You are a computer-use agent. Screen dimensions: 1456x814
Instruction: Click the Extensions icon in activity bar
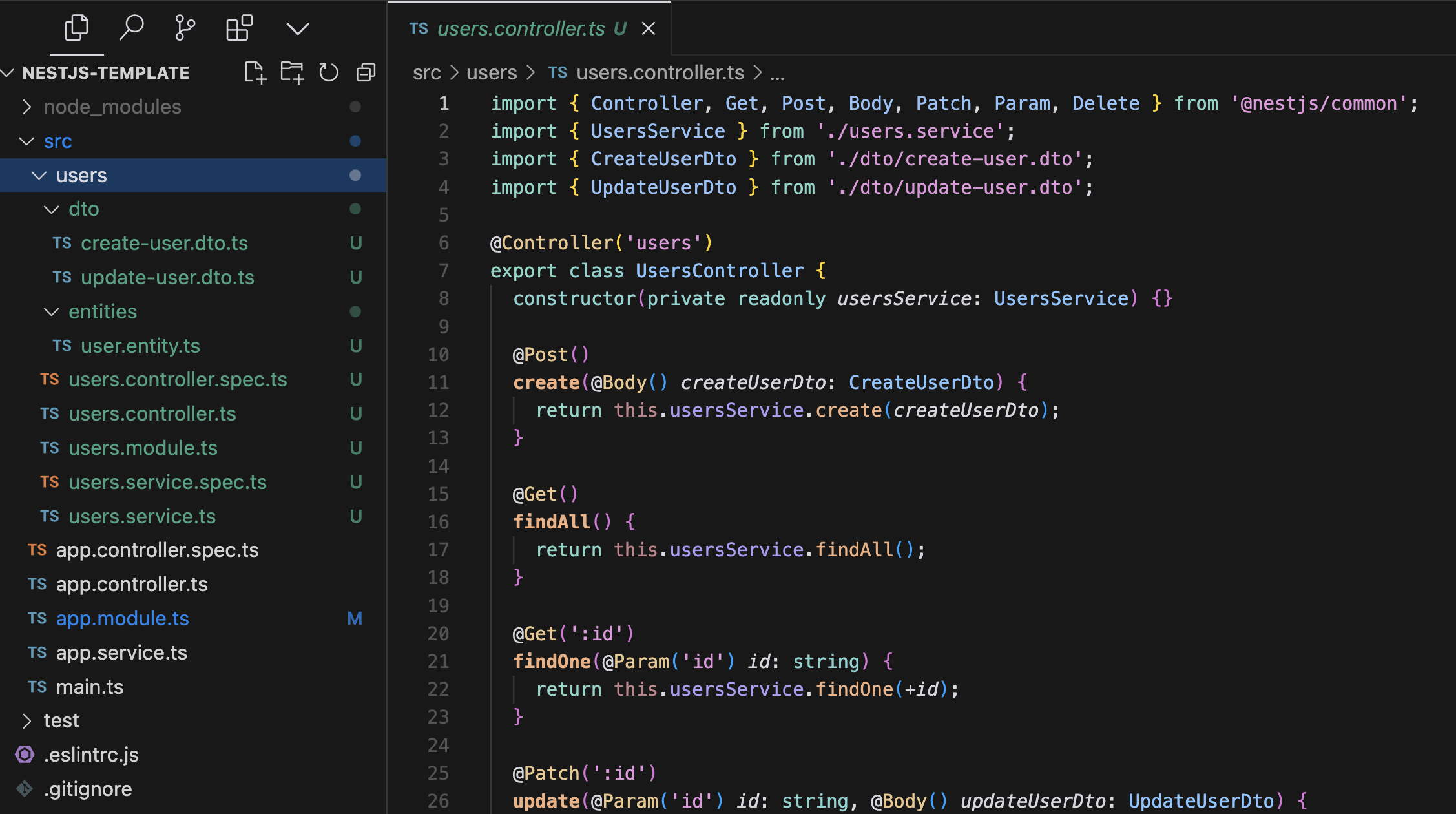pos(240,28)
